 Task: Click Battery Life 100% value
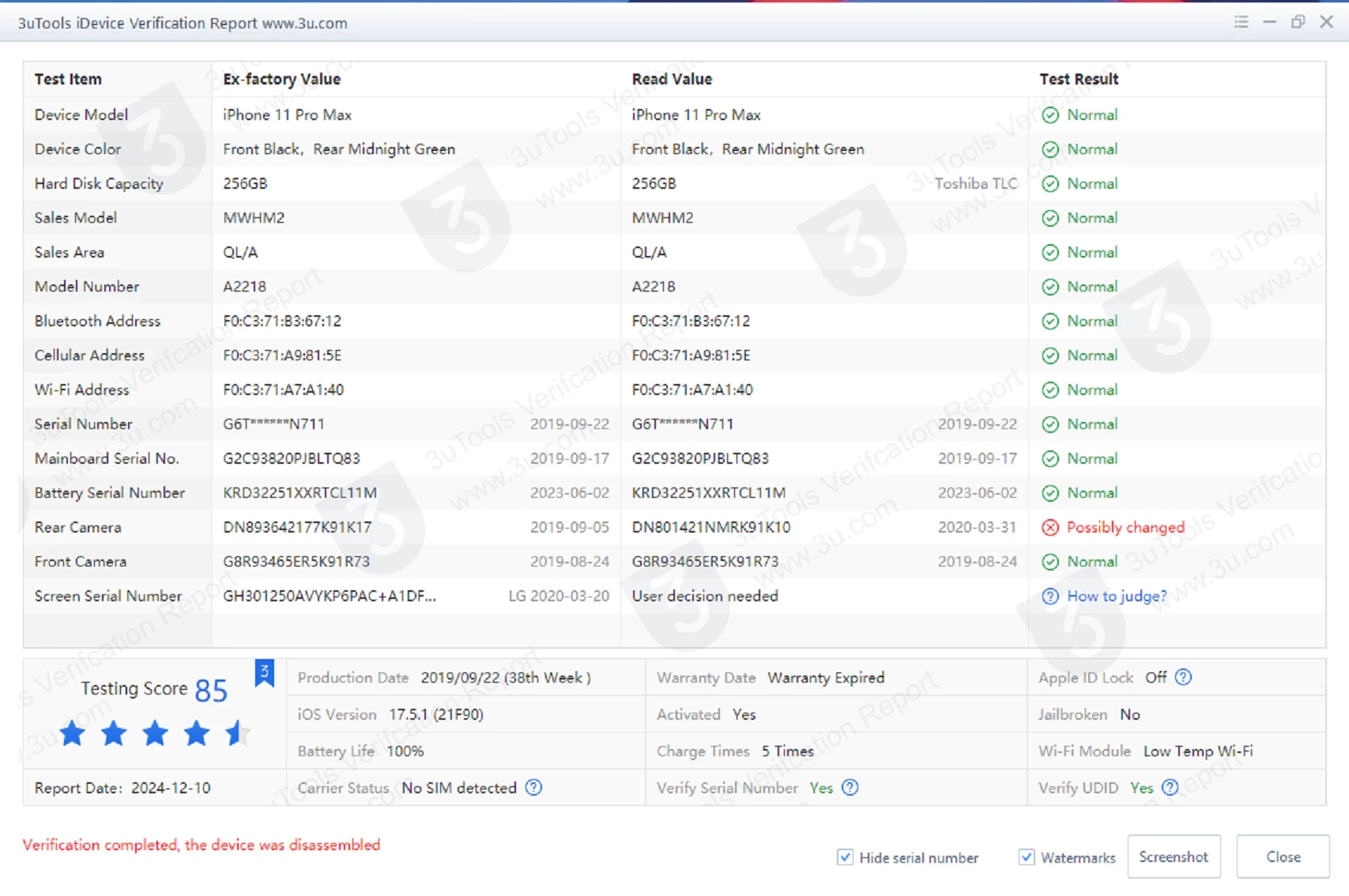[405, 751]
